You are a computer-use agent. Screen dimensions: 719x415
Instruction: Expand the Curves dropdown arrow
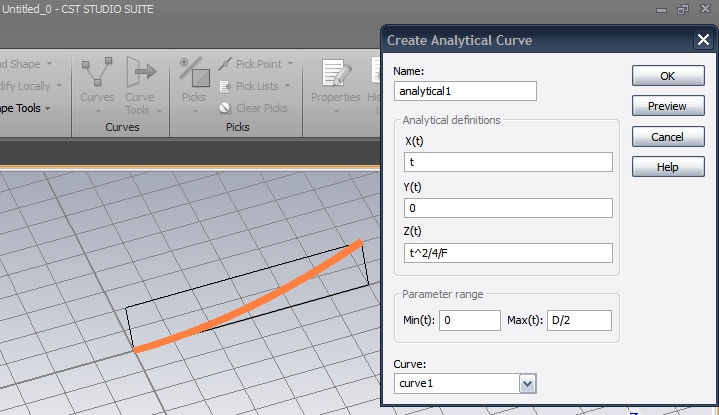click(x=98, y=111)
